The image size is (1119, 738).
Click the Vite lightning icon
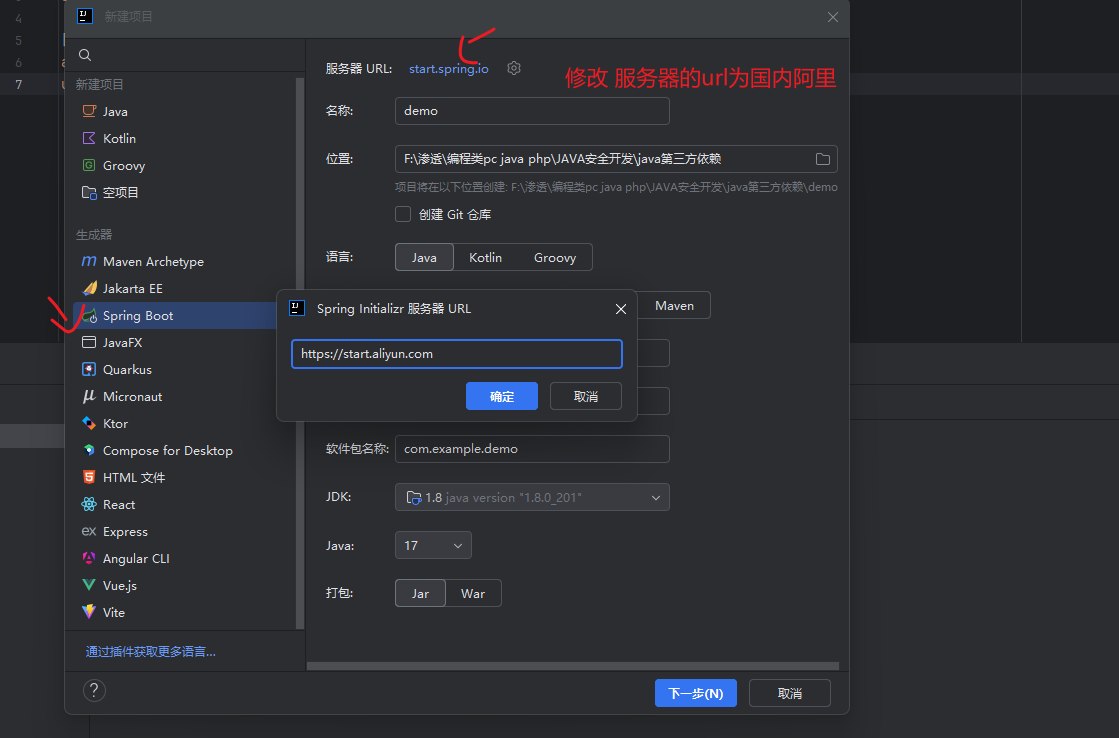click(89, 612)
